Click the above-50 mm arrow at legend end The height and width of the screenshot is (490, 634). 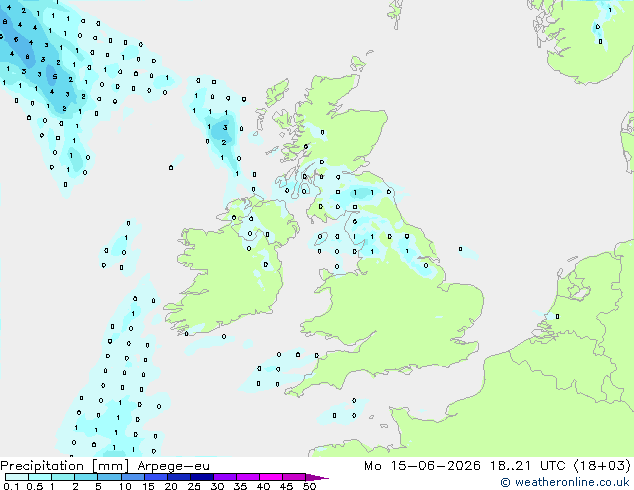[317, 477]
